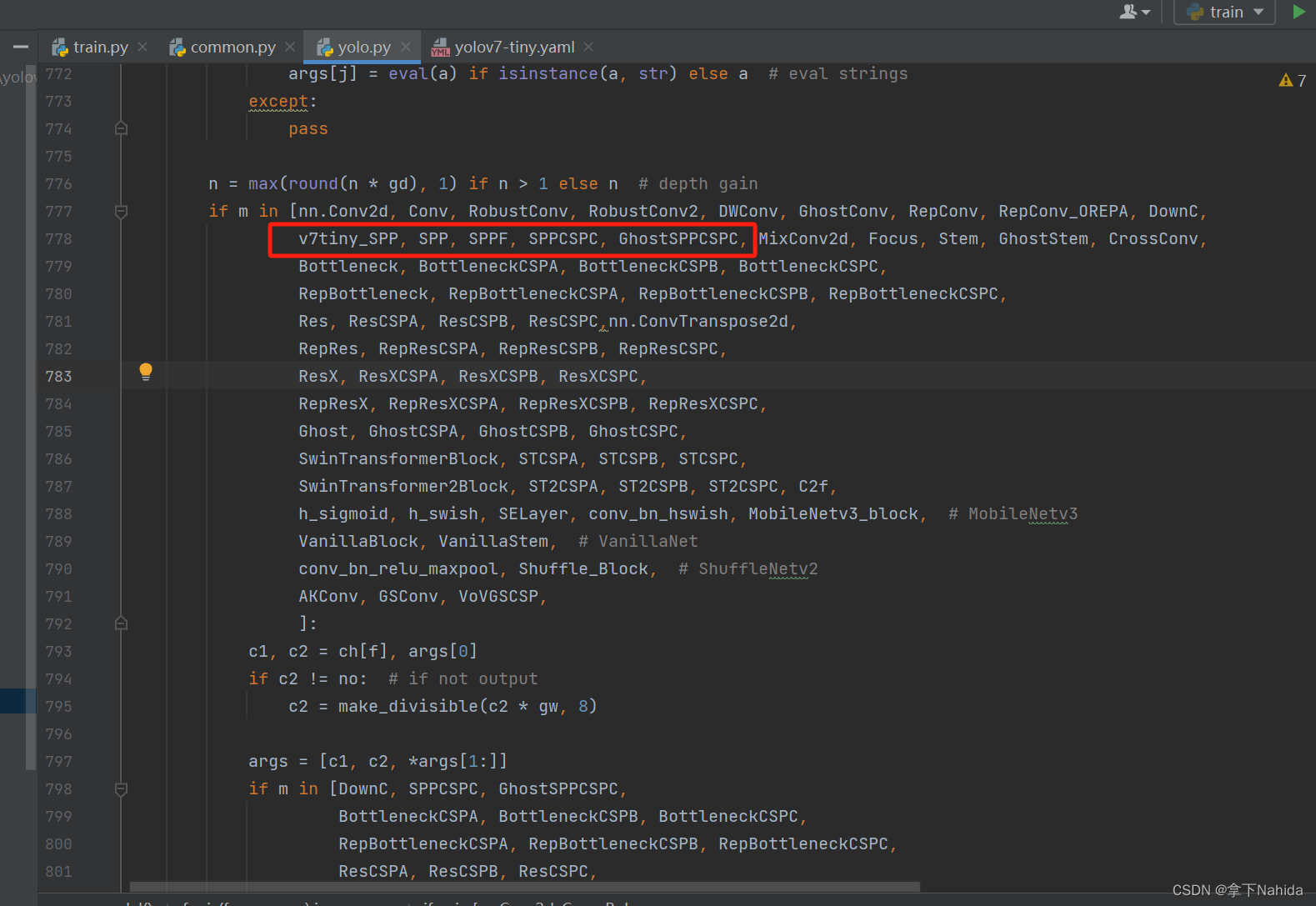Open the train run configuration dropdown
Screen dimensions: 1316x906
click(x=1224, y=12)
